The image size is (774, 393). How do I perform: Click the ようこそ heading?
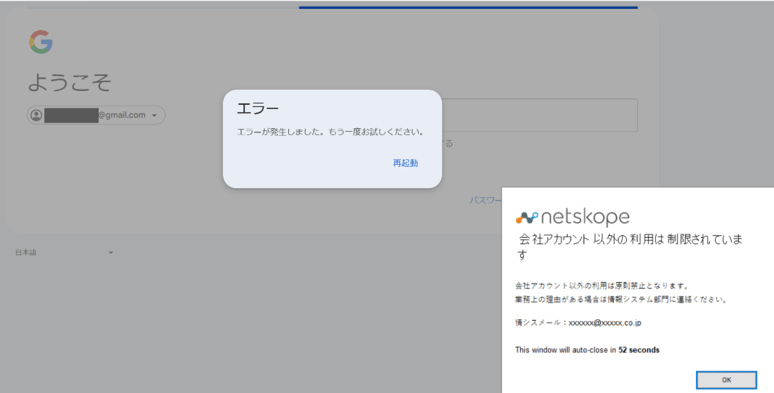coord(70,82)
